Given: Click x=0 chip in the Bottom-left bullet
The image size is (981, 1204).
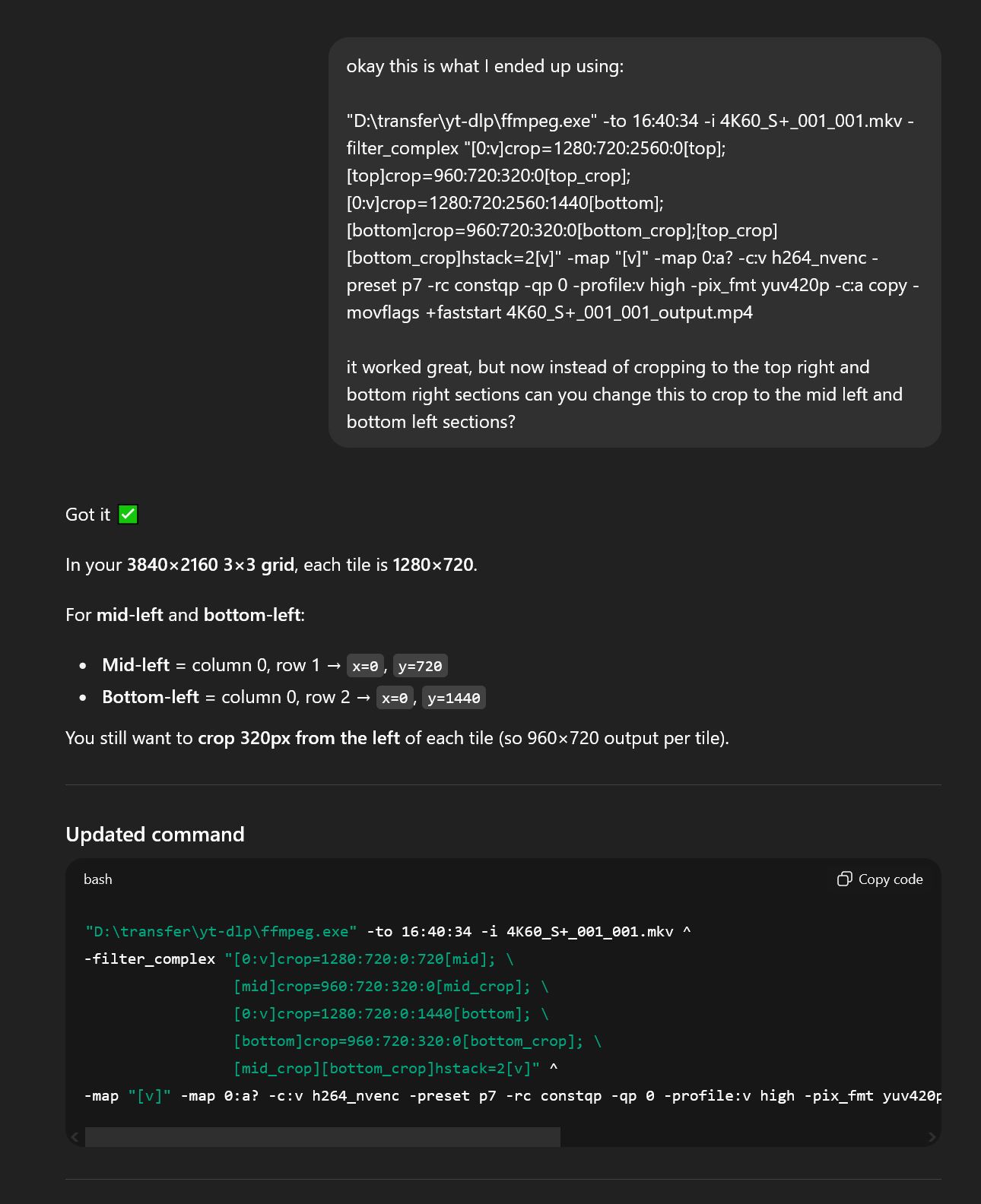Looking at the screenshot, I should (395, 698).
